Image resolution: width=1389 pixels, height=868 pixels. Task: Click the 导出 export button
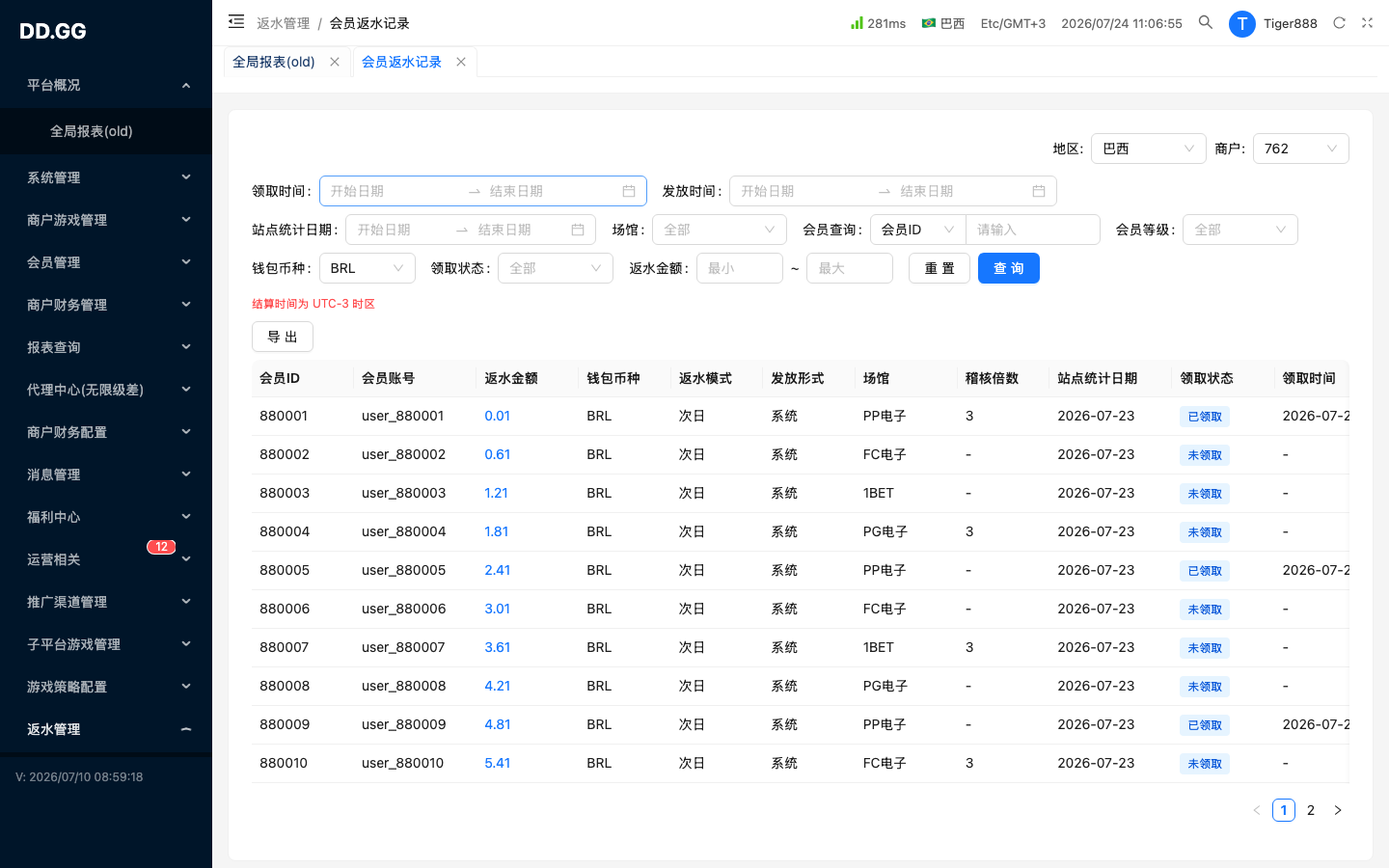[x=283, y=337]
